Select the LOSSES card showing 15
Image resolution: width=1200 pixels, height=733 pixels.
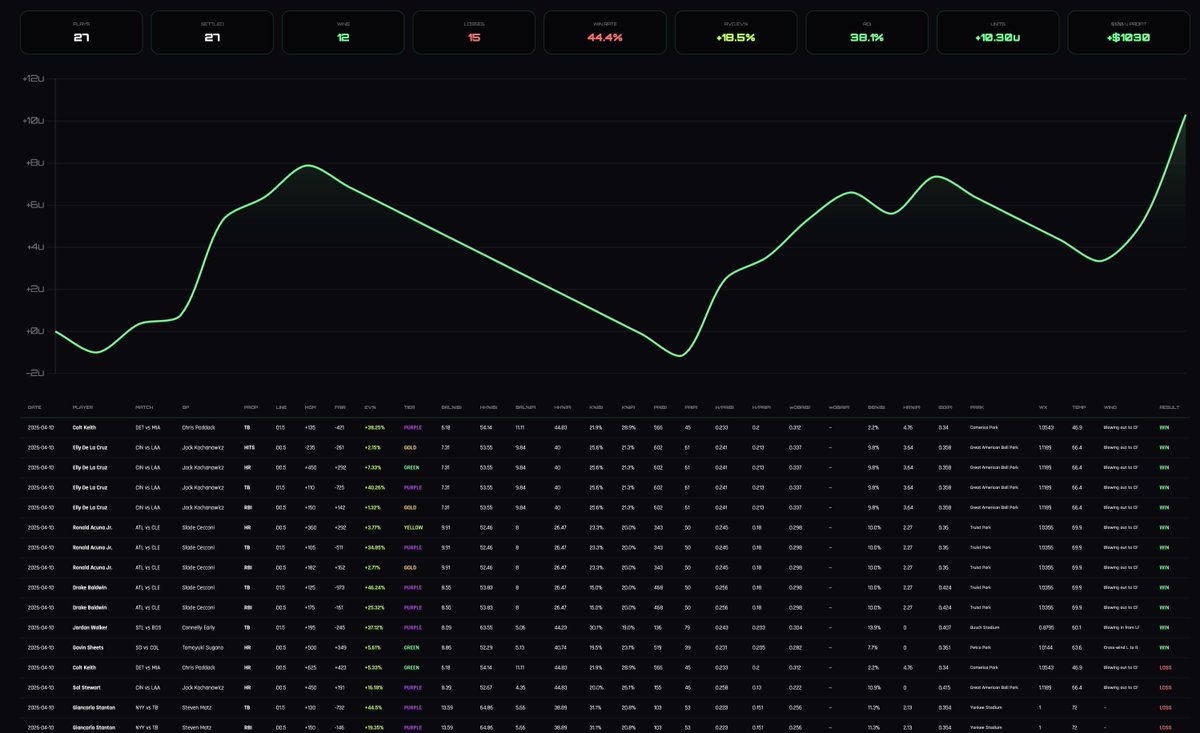(x=474, y=32)
